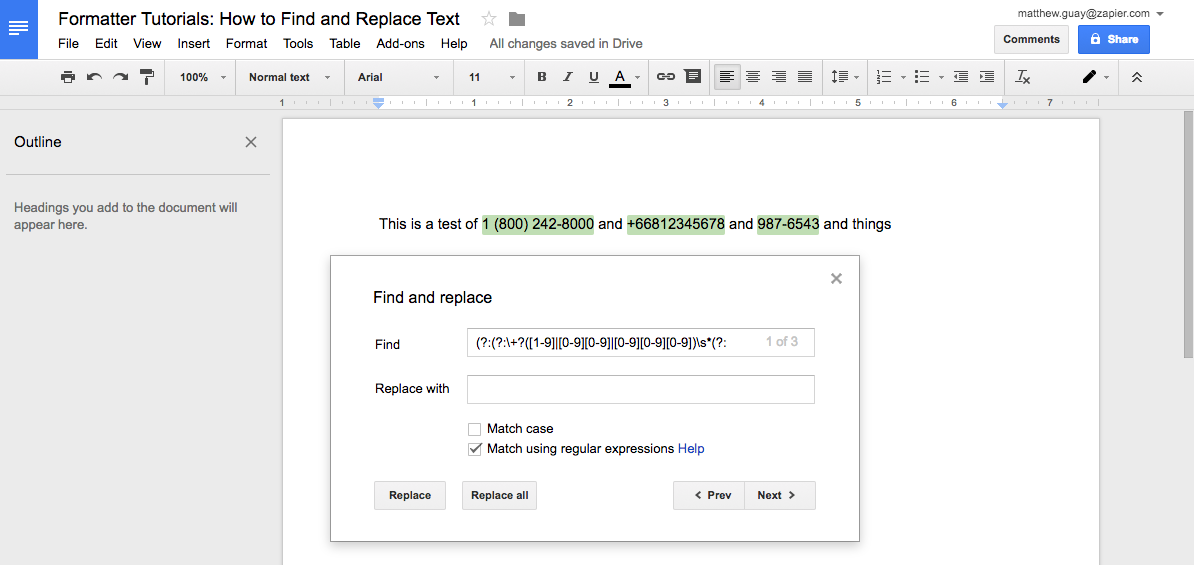The width and height of the screenshot is (1194, 565).
Task: Click the Replace all button
Action: 499,495
